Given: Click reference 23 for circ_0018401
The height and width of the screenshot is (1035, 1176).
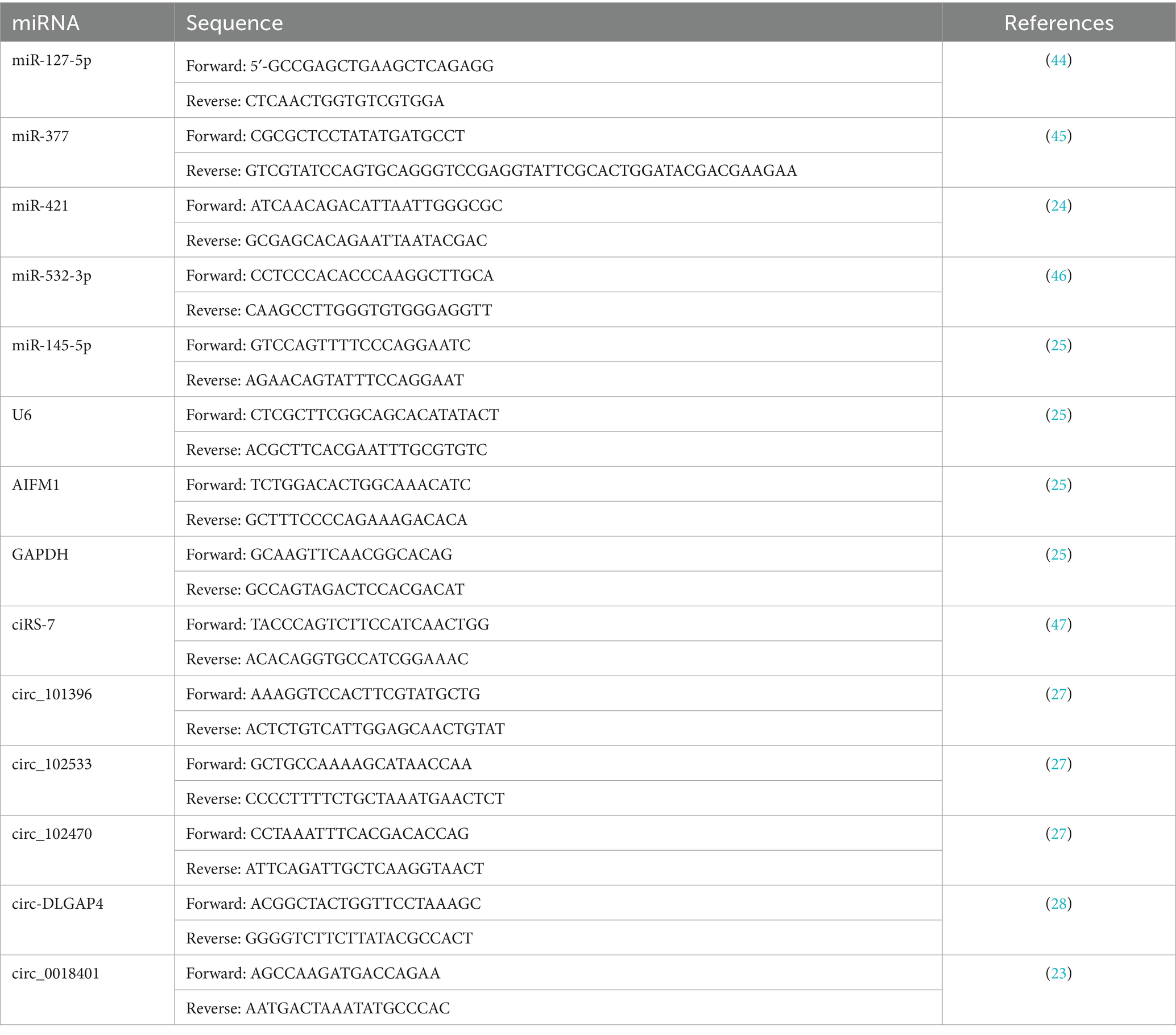Looking at the screenshot, I should click(1059, 973).
